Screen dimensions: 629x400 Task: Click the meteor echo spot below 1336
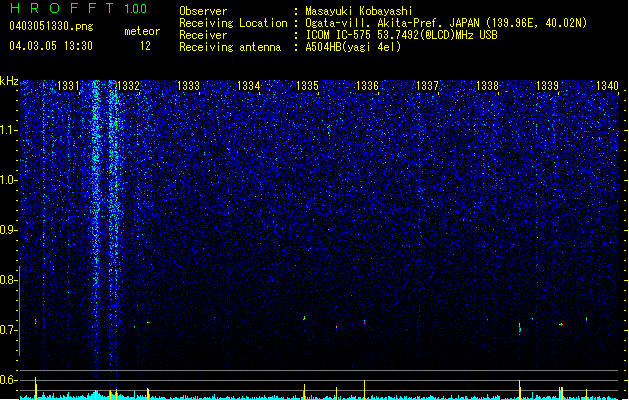365,322
